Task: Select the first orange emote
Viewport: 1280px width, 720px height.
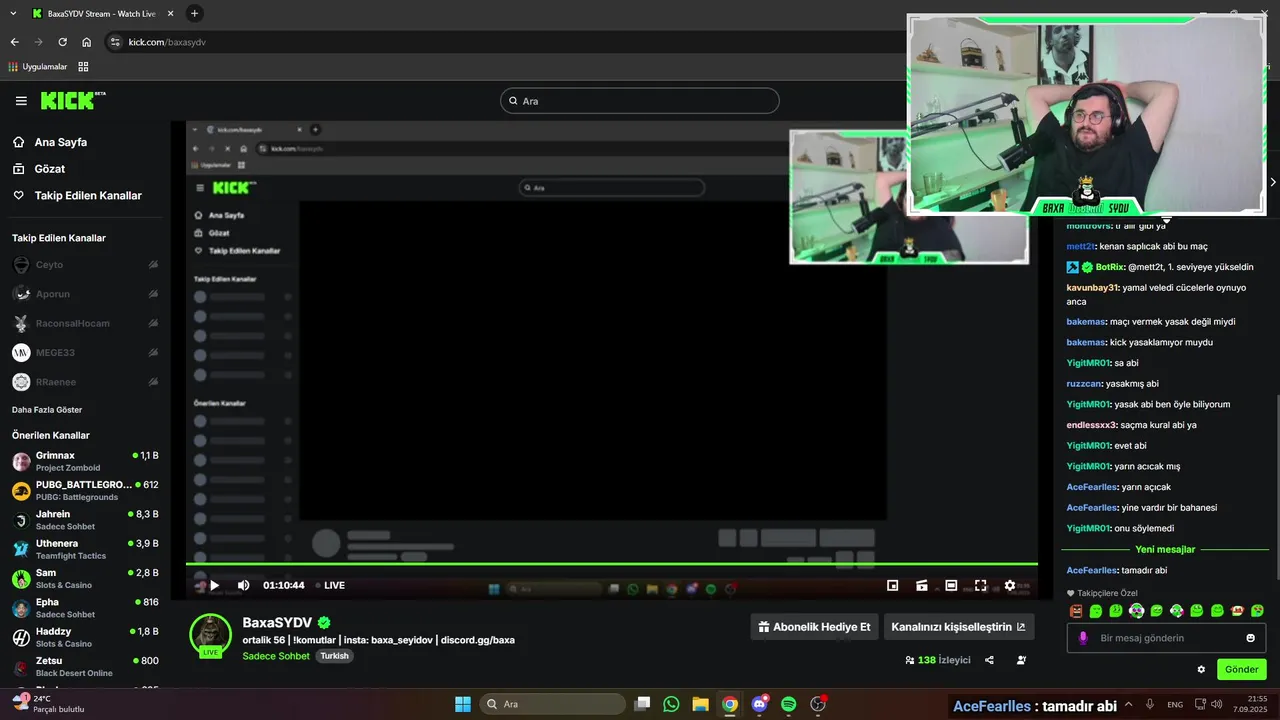Action: pyautogui.click(x=1076, y=611)
